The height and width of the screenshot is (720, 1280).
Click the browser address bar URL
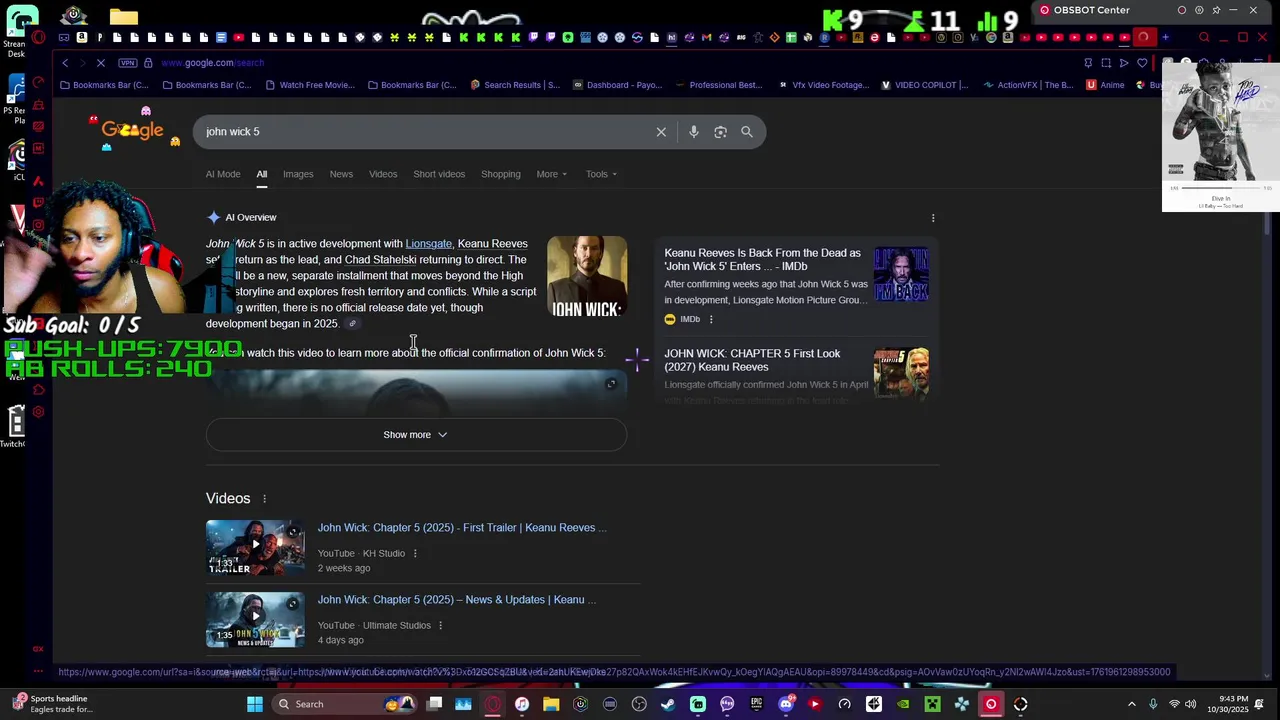212,63
